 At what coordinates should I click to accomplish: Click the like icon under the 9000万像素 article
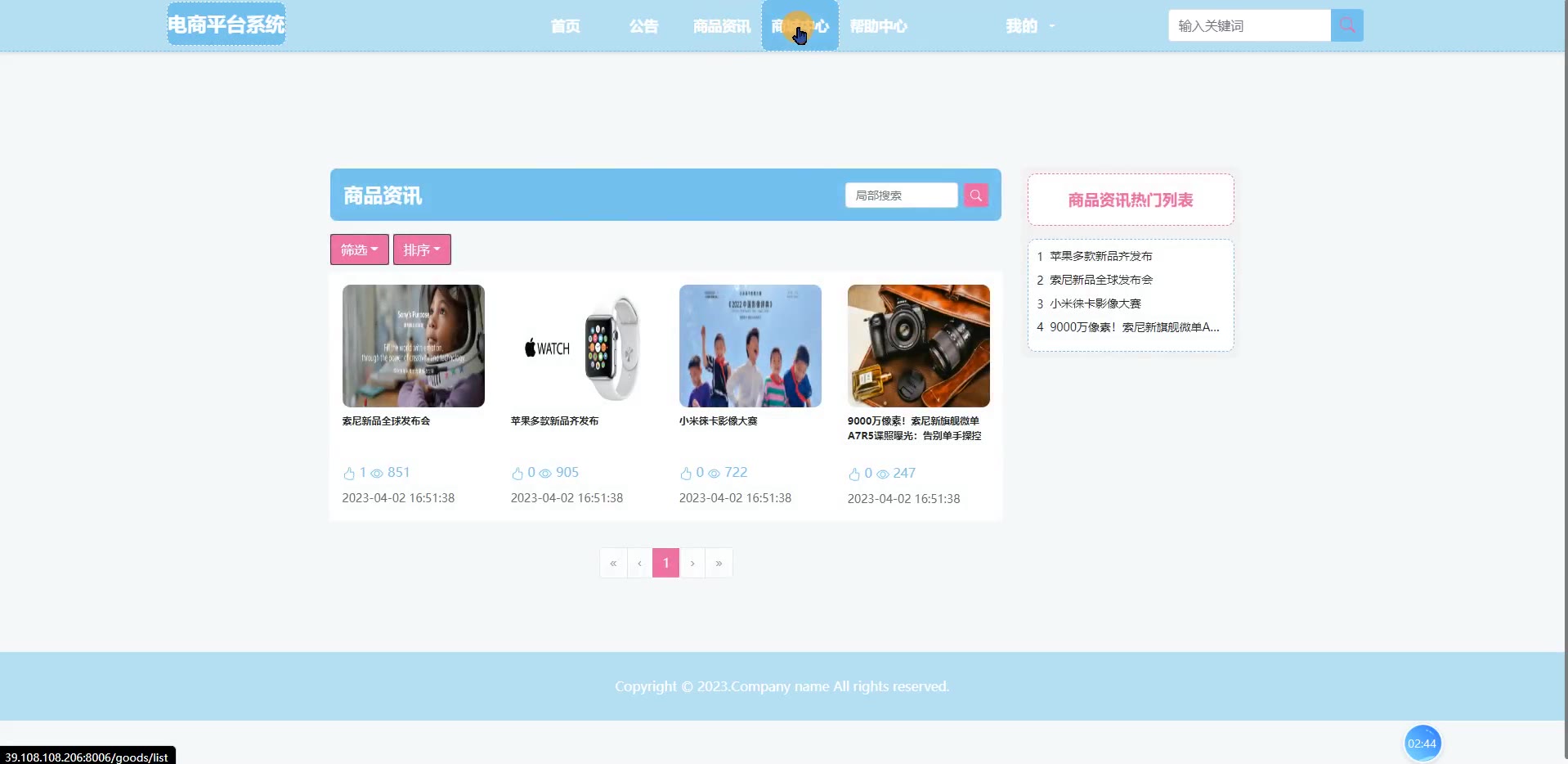854,474
